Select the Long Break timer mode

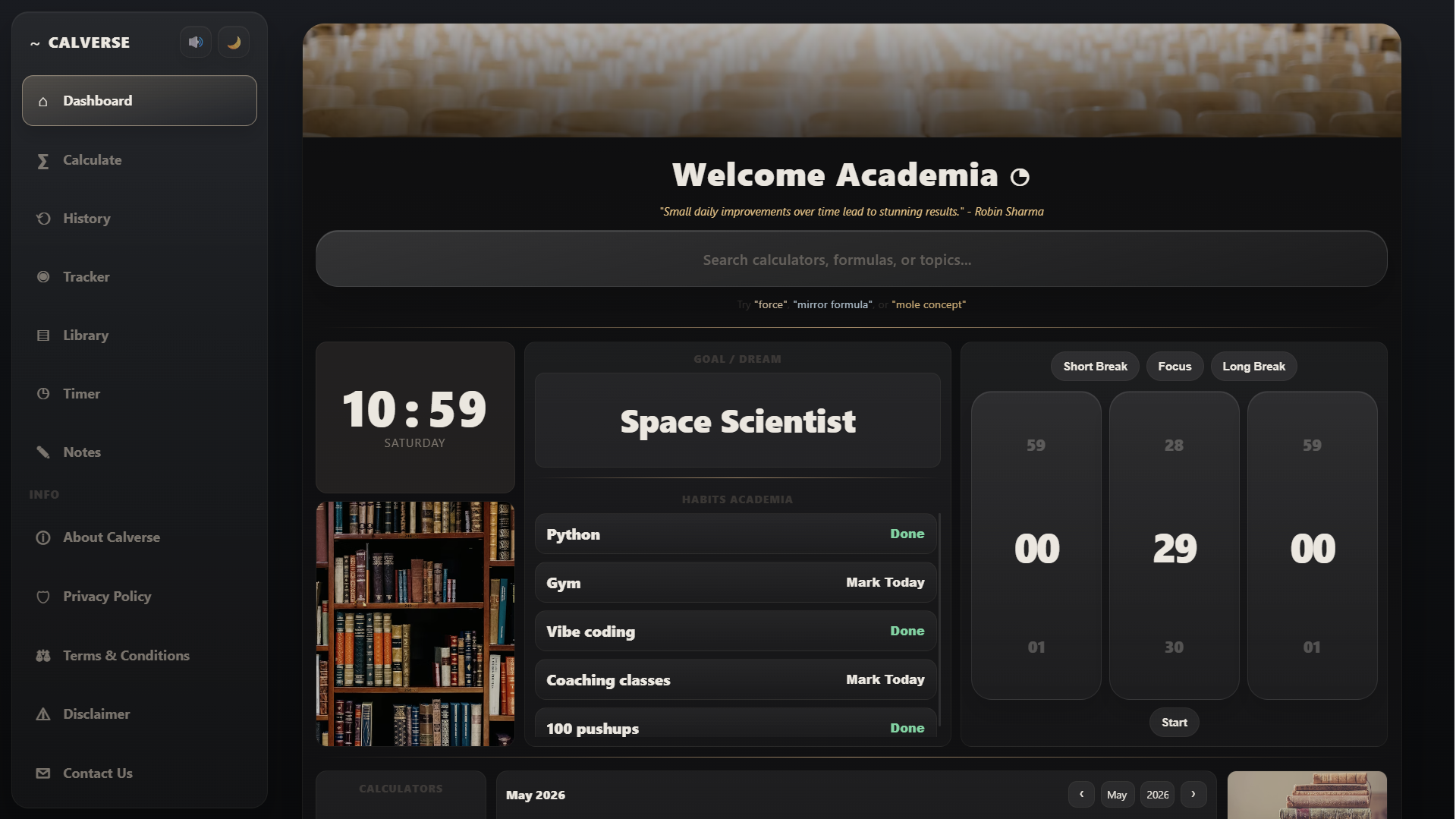(1253, 367)
